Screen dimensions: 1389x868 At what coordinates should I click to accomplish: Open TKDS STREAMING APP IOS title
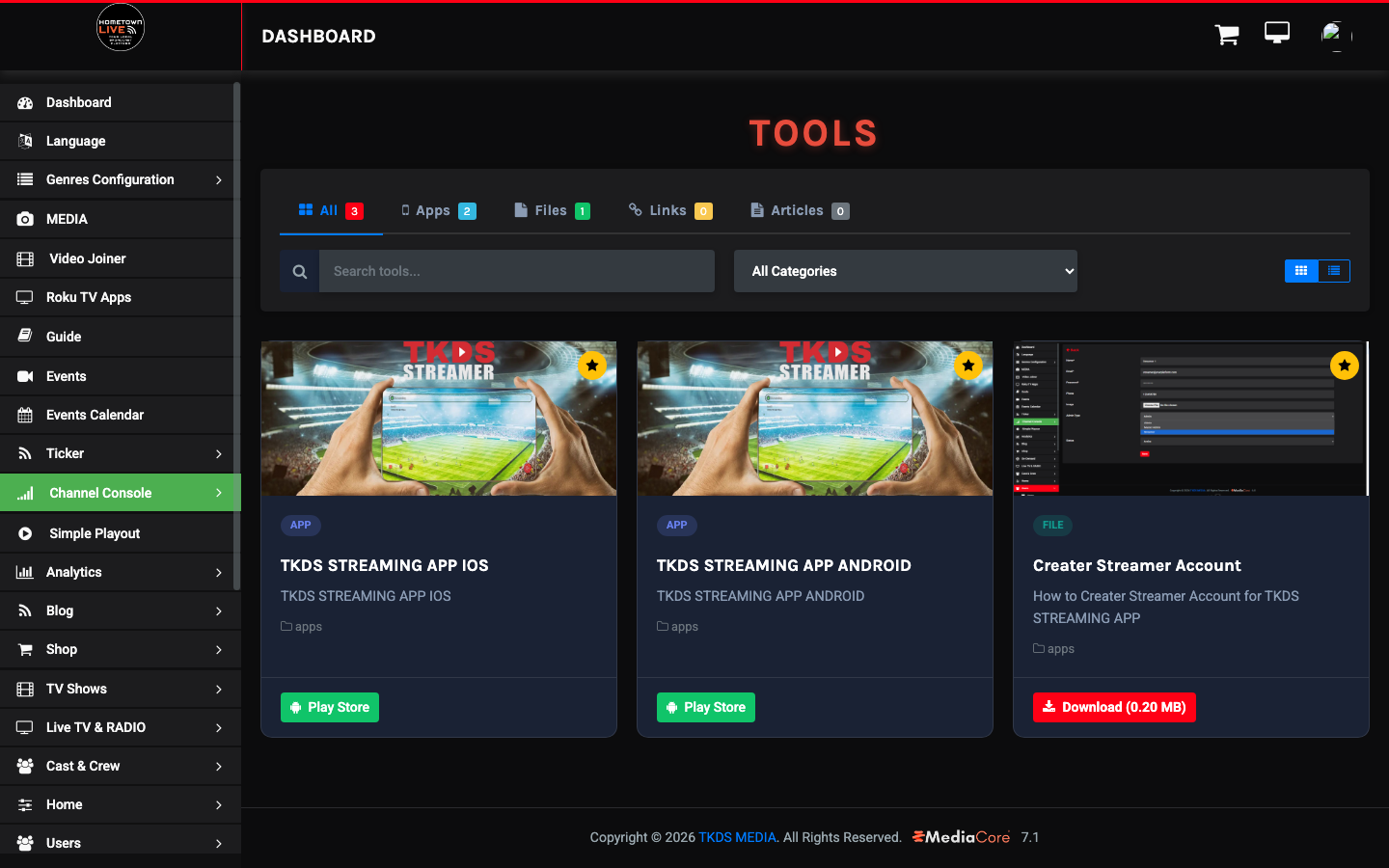point(385,565)
